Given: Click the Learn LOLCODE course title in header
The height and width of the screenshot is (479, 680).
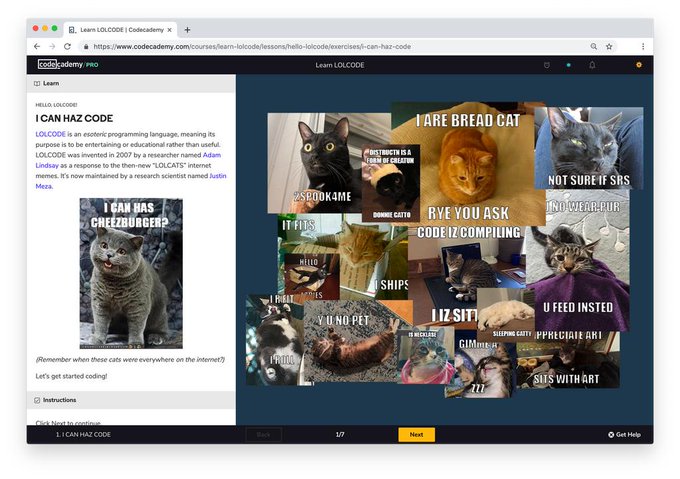Looking at the screenshot, I should (340, 65).
